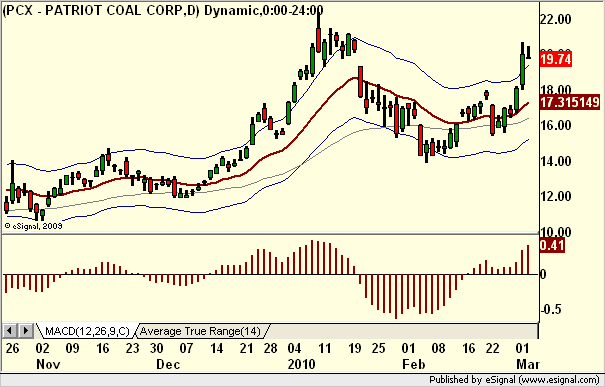
Task: Open the Average True Range(14) tab
Action: point(201,331)
